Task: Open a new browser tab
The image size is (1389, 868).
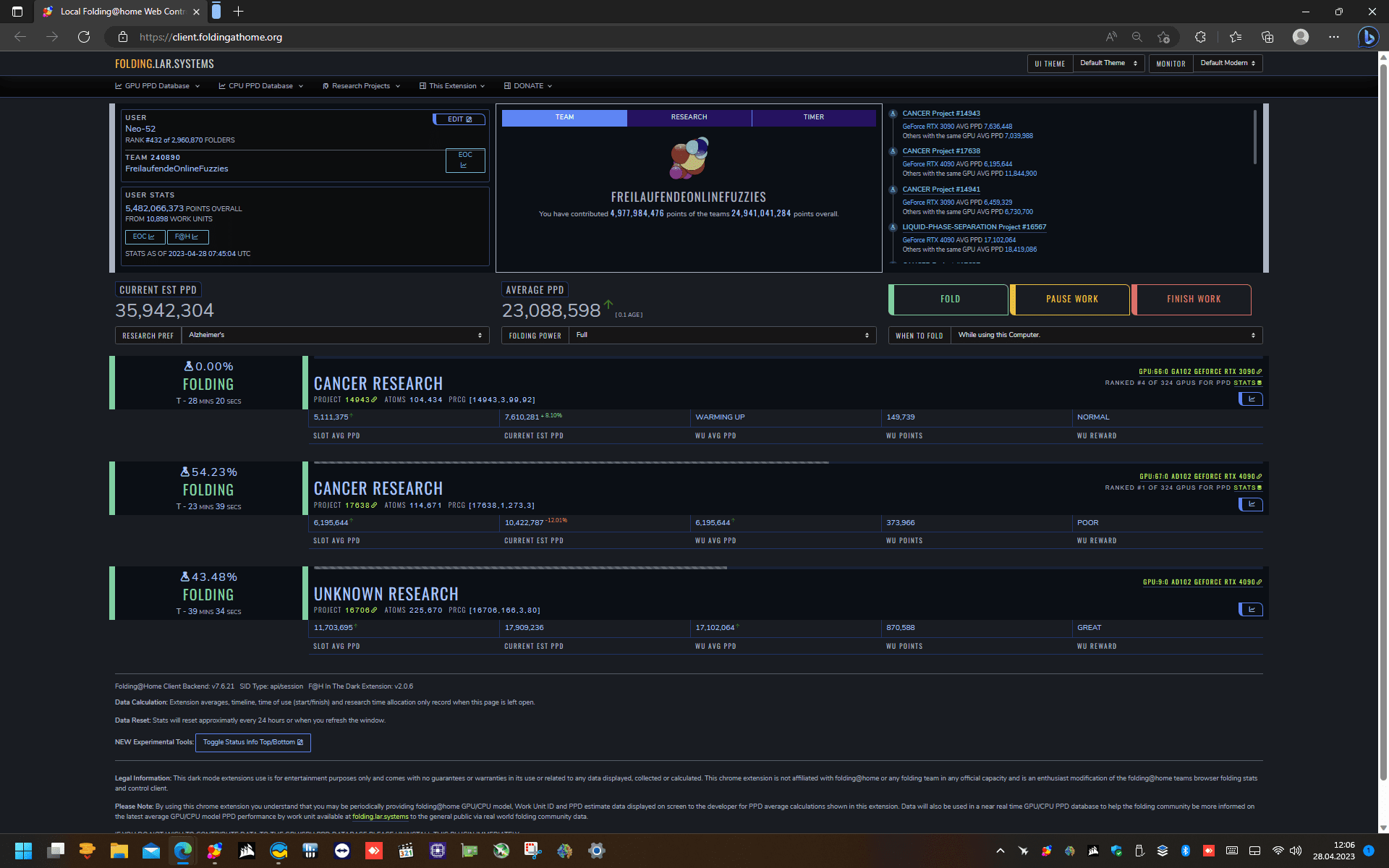Action: point(239,12)
